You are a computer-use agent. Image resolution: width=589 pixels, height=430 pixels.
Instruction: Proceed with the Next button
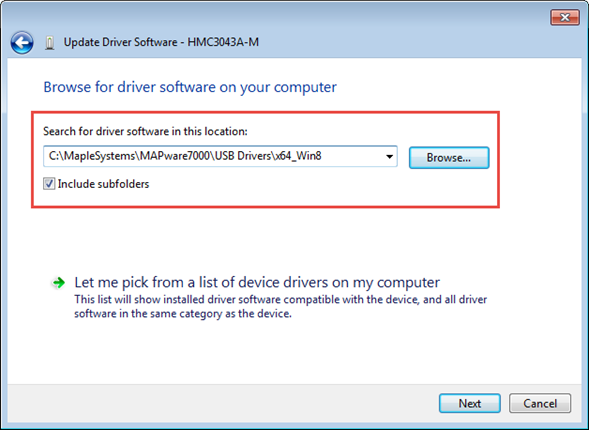(470, 403)
